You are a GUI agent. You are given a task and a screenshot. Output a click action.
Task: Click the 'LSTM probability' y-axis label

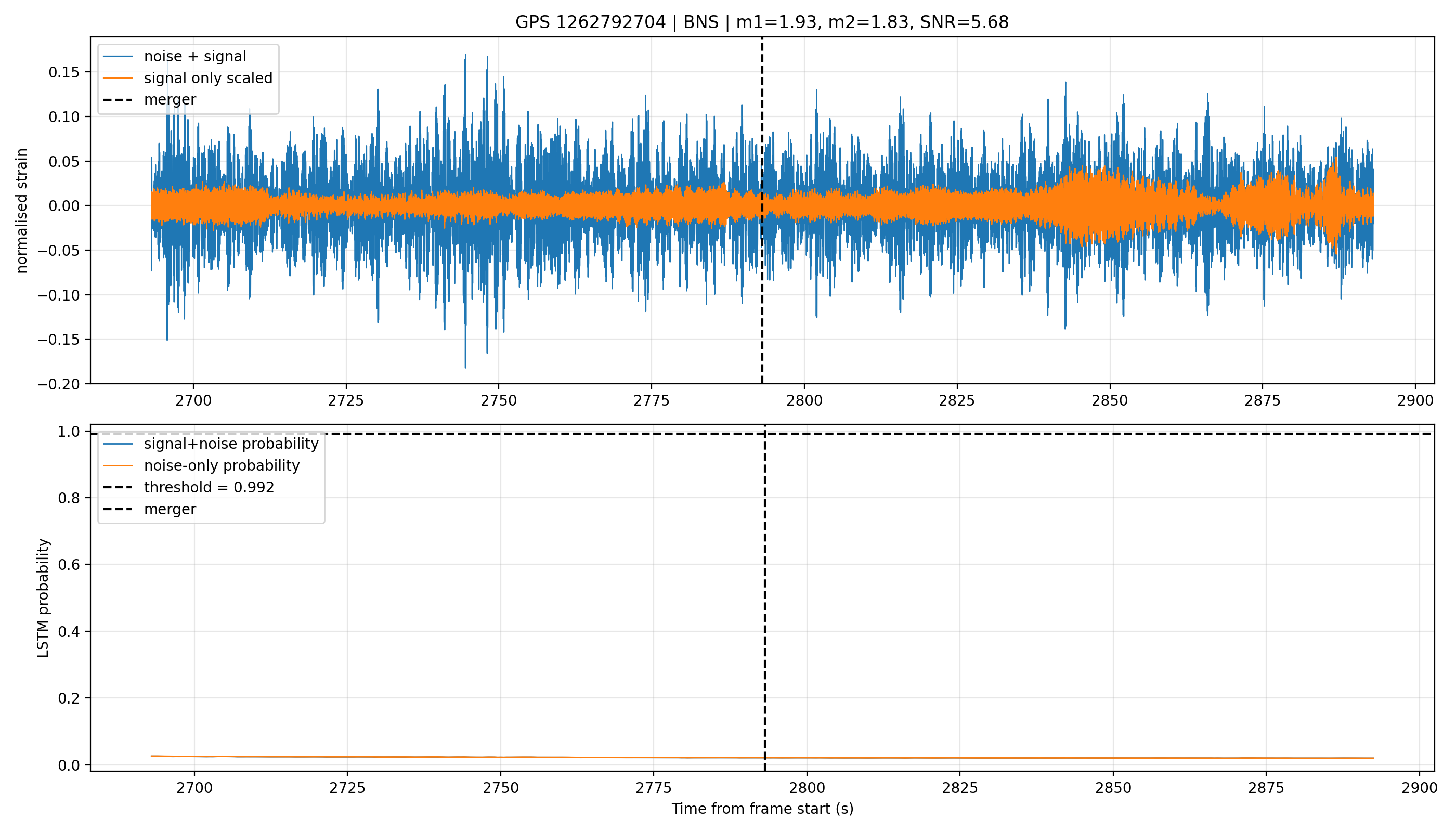(x=43, y=599)
